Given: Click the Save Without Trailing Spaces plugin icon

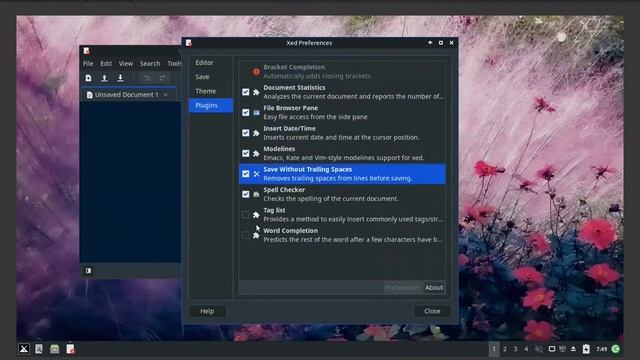Looking at the screenshot, I should [x=256, y=174].
